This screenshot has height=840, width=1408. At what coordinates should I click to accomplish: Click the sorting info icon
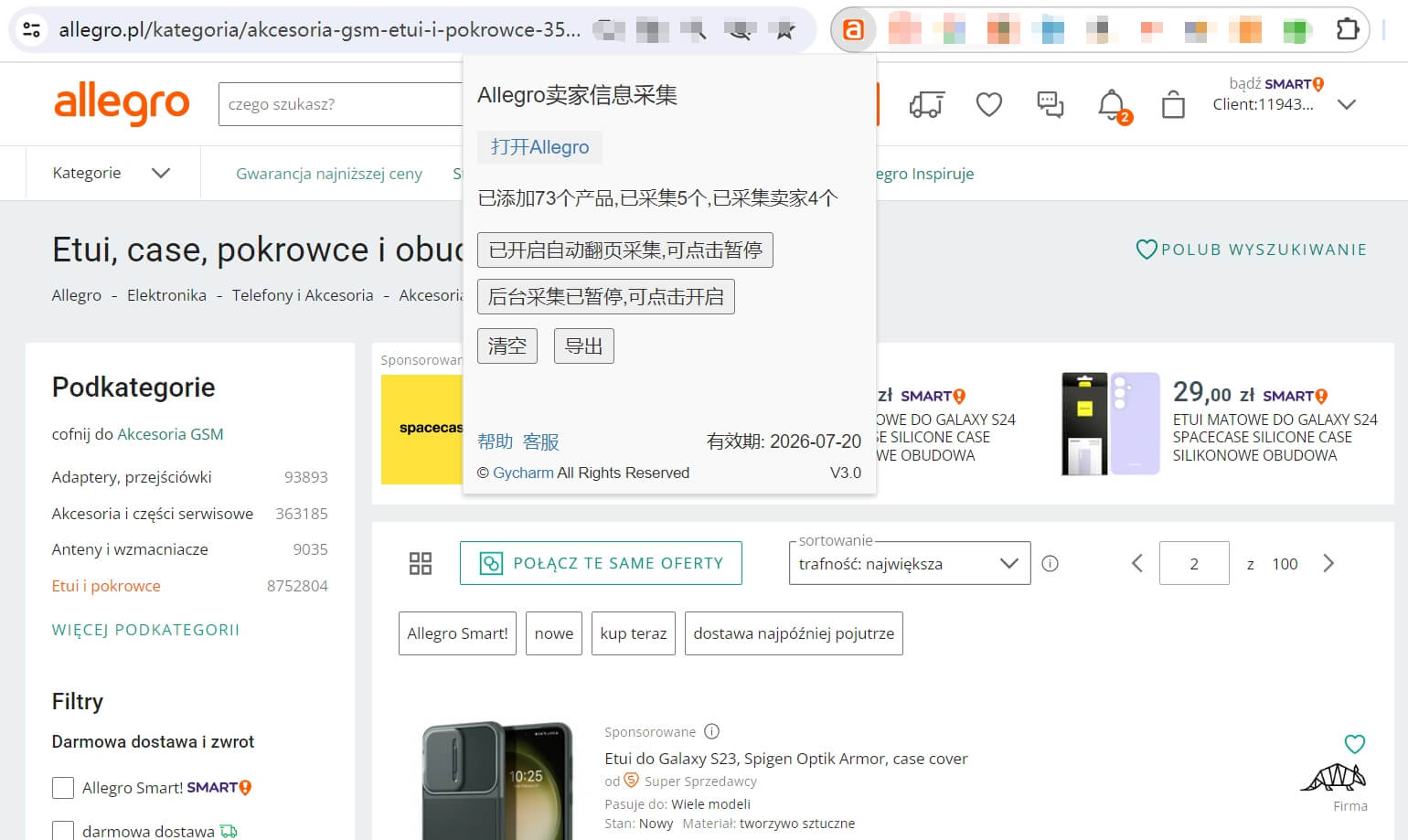1051,563
